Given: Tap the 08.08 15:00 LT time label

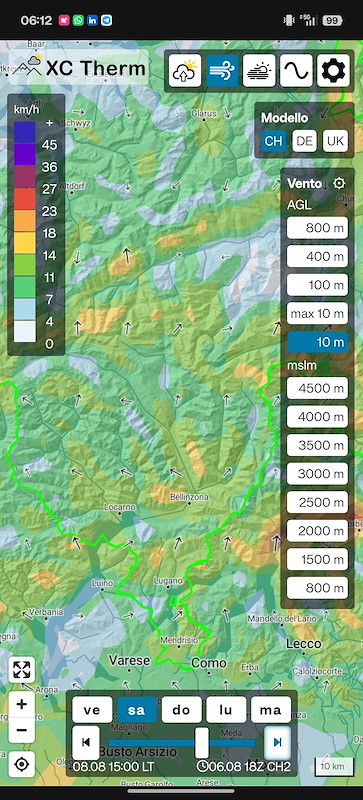Looking at the screenshot, I should click(x=113, y=766).
